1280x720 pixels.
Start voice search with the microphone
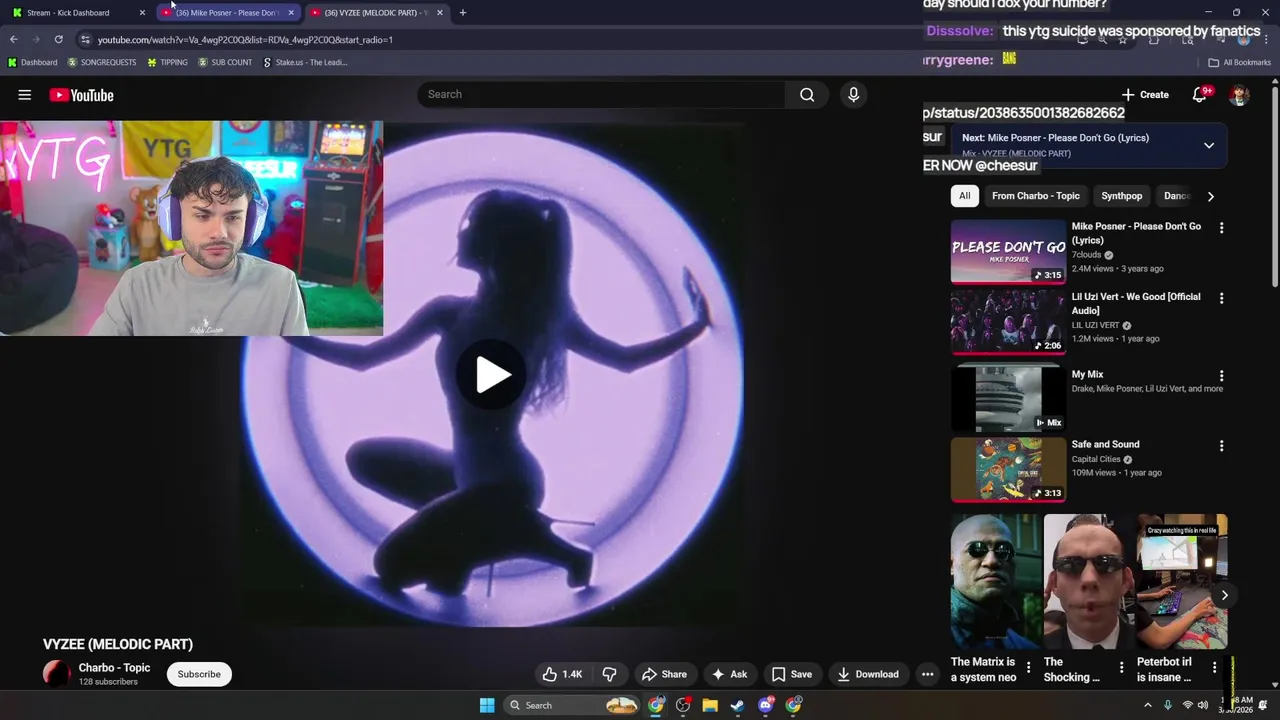click(853, 94)
